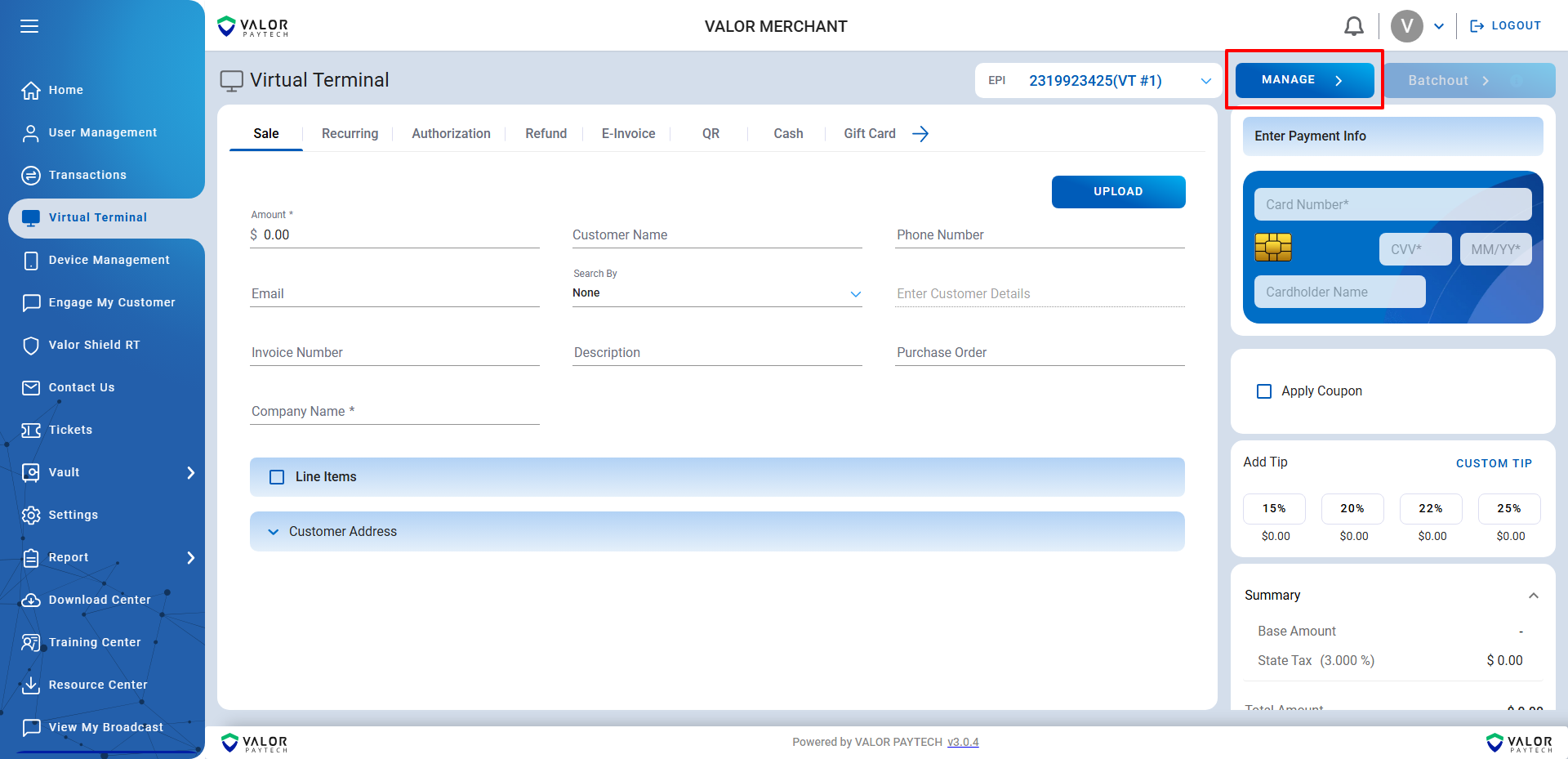The width and height of the screenshot is (1568, 759).
Task: Open the user profile dropdown chevron
Action: pyautogui.click(x=1439, y=26)
